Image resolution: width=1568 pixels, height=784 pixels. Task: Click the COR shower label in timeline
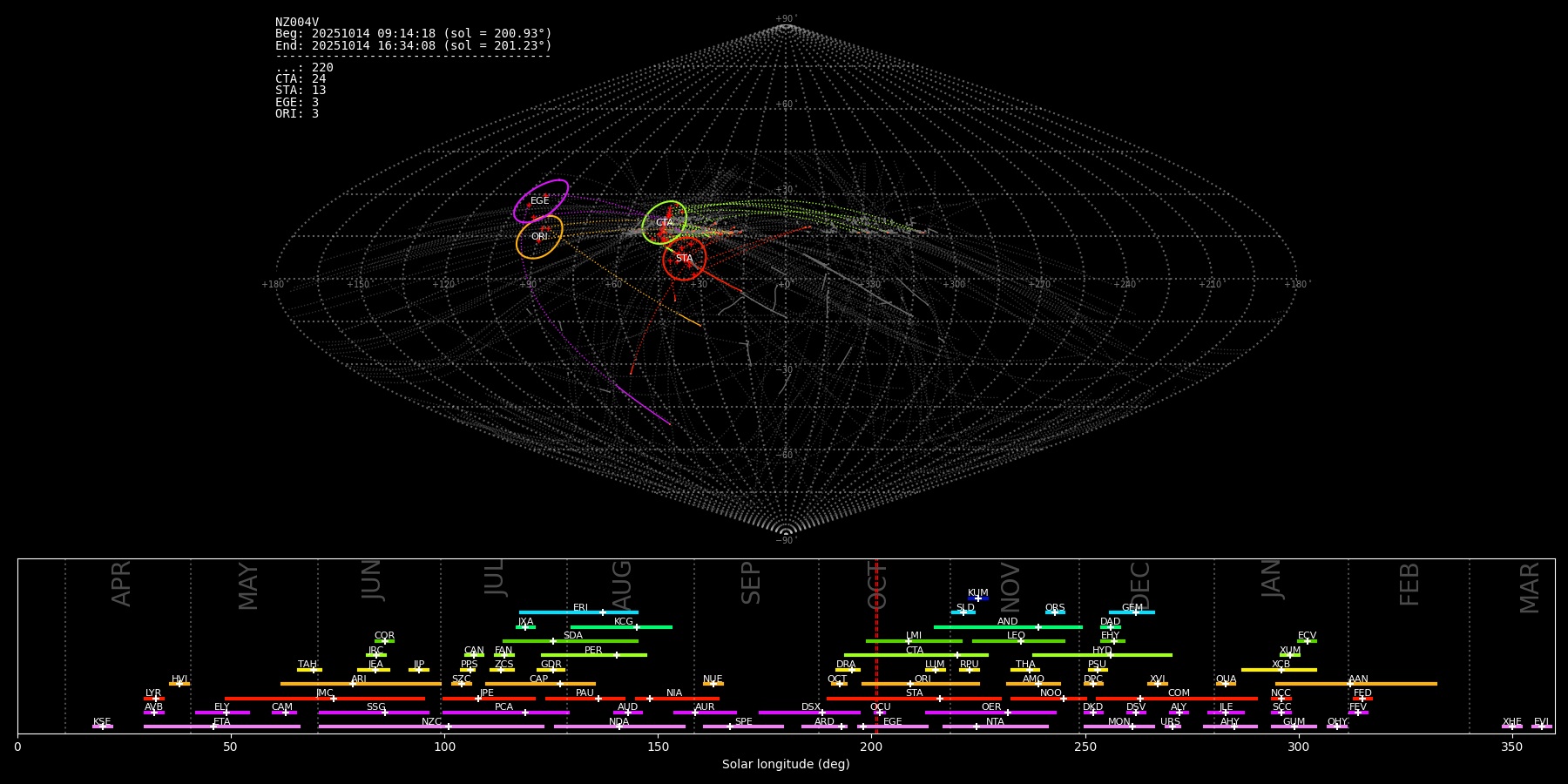(384, 636)
